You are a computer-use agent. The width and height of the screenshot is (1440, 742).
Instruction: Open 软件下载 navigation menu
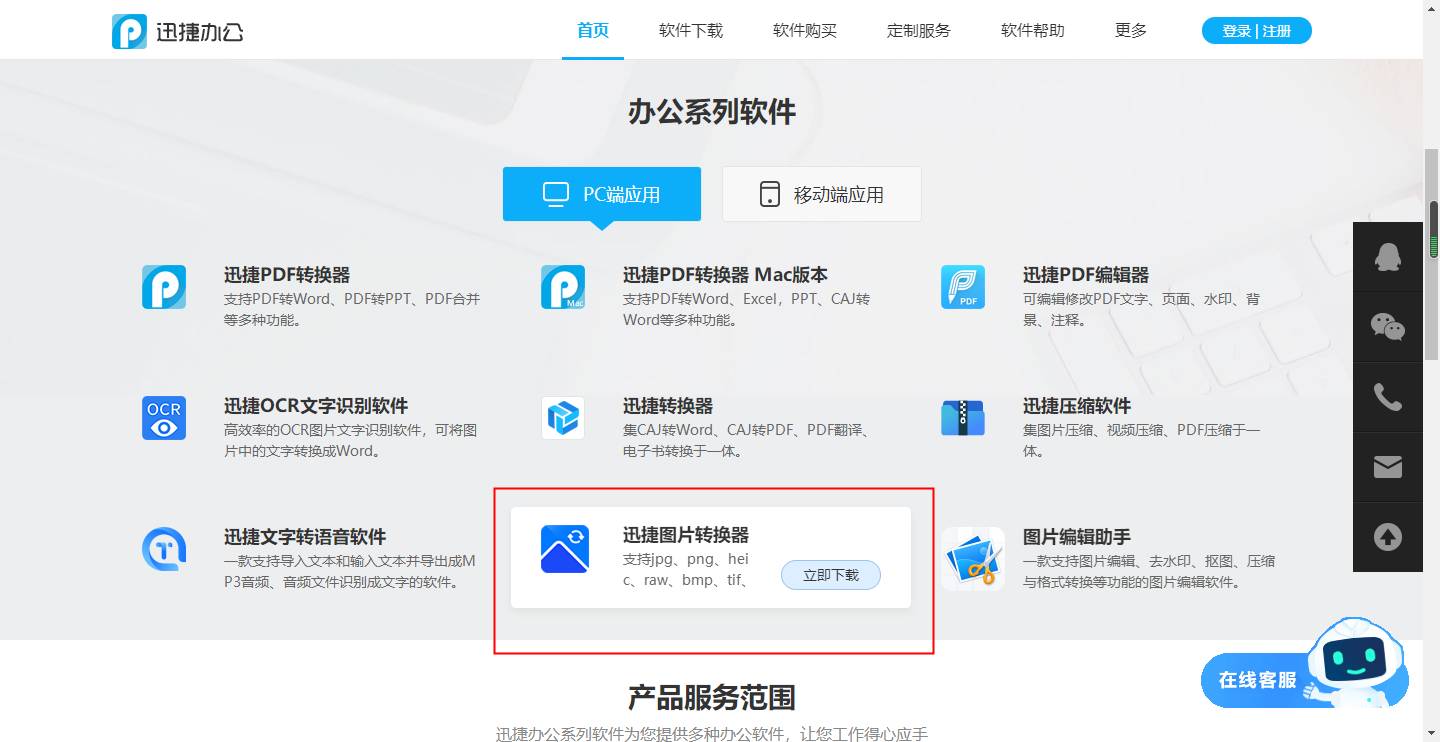(x=691, y=30)
